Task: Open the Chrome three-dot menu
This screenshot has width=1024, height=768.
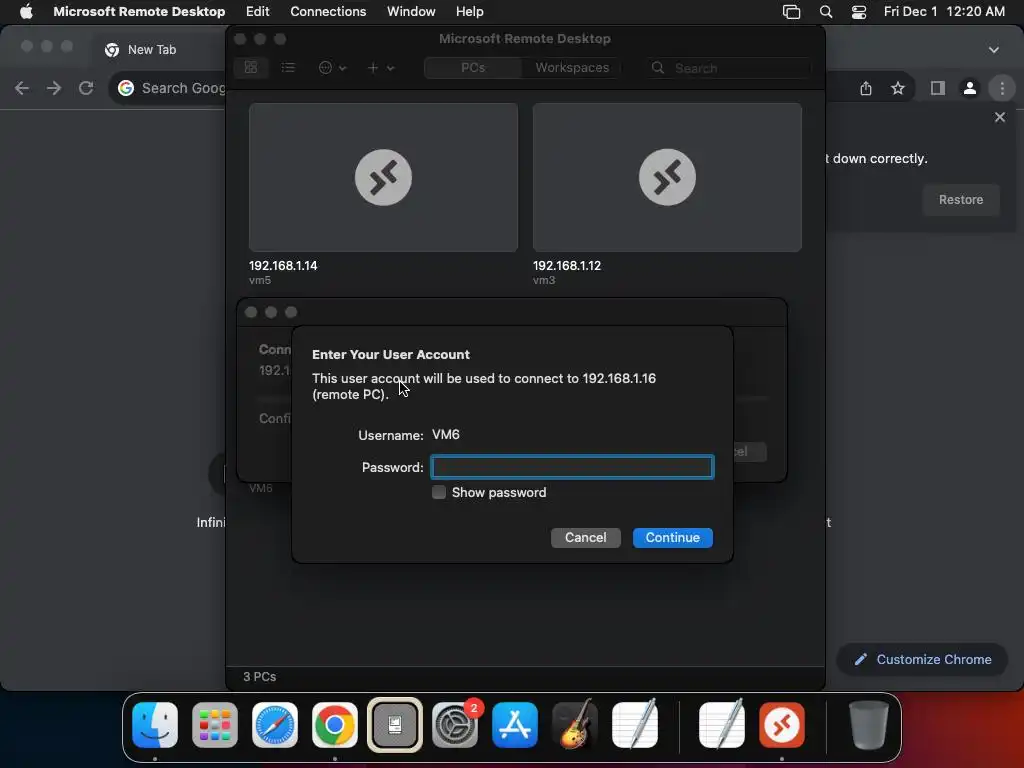Action: [1002, 88]
